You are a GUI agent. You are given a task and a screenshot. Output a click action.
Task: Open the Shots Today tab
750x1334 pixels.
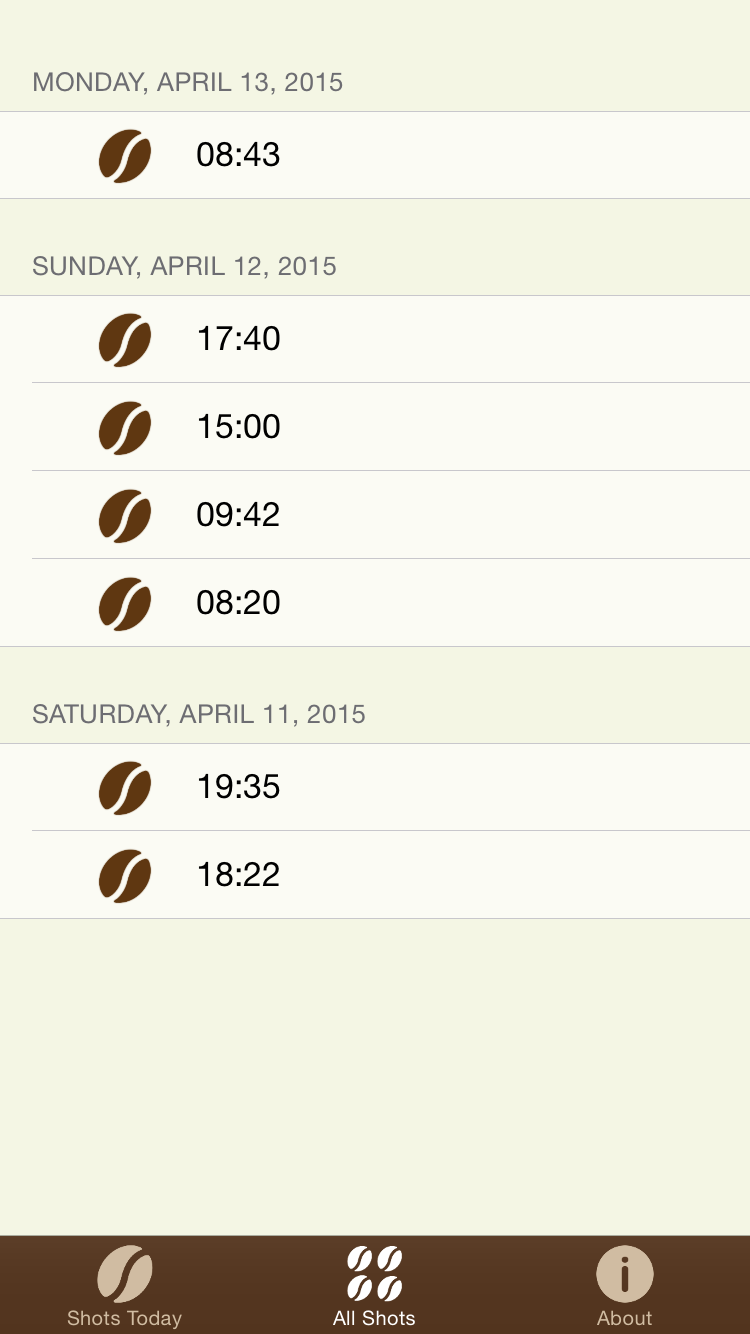tap(125, 1286)
